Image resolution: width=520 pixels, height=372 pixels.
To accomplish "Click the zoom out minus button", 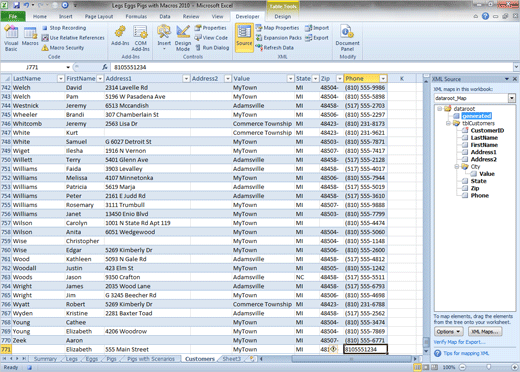I will [463, 367].
